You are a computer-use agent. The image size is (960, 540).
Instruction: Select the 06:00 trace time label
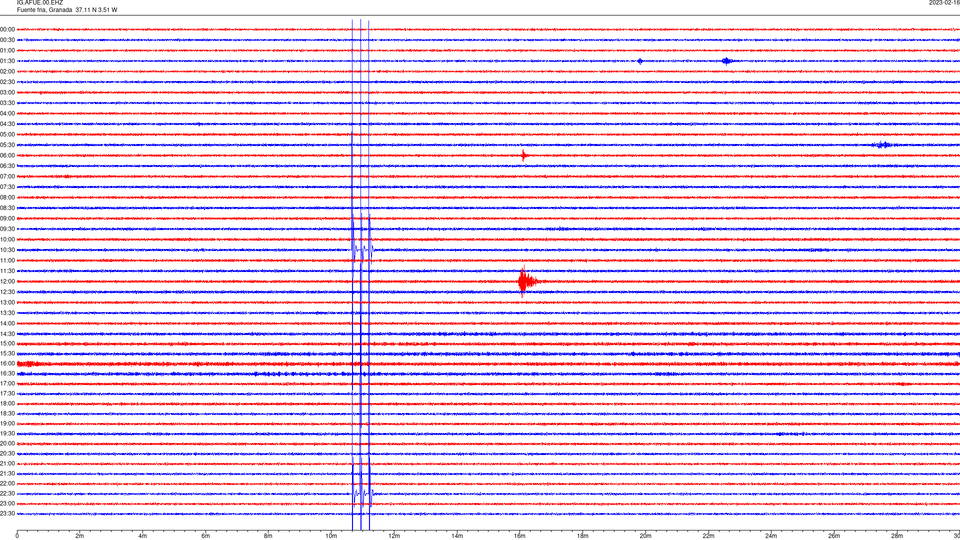coord(7,156)
